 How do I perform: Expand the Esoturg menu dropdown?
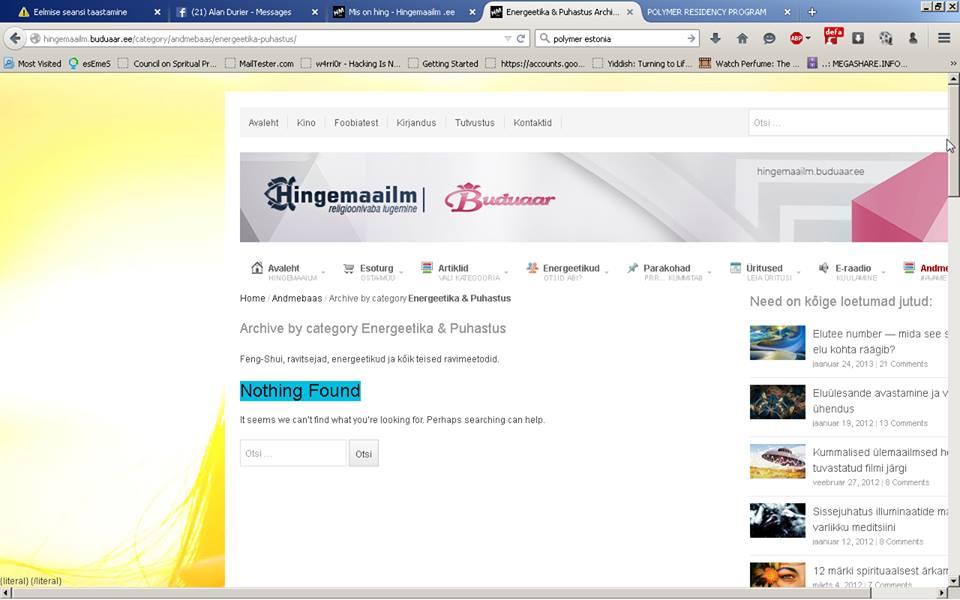[402, 272]
